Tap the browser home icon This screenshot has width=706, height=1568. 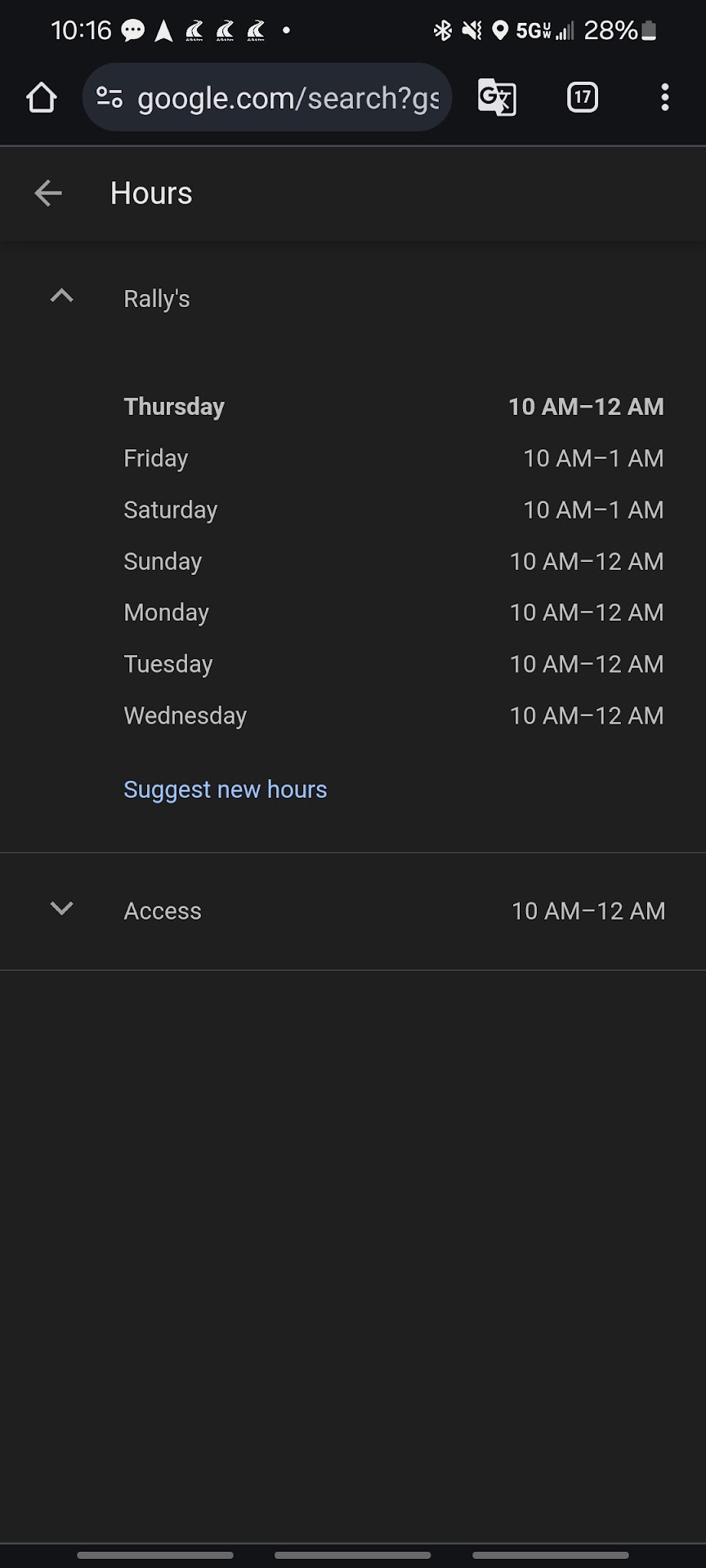[x=41, y=98]
